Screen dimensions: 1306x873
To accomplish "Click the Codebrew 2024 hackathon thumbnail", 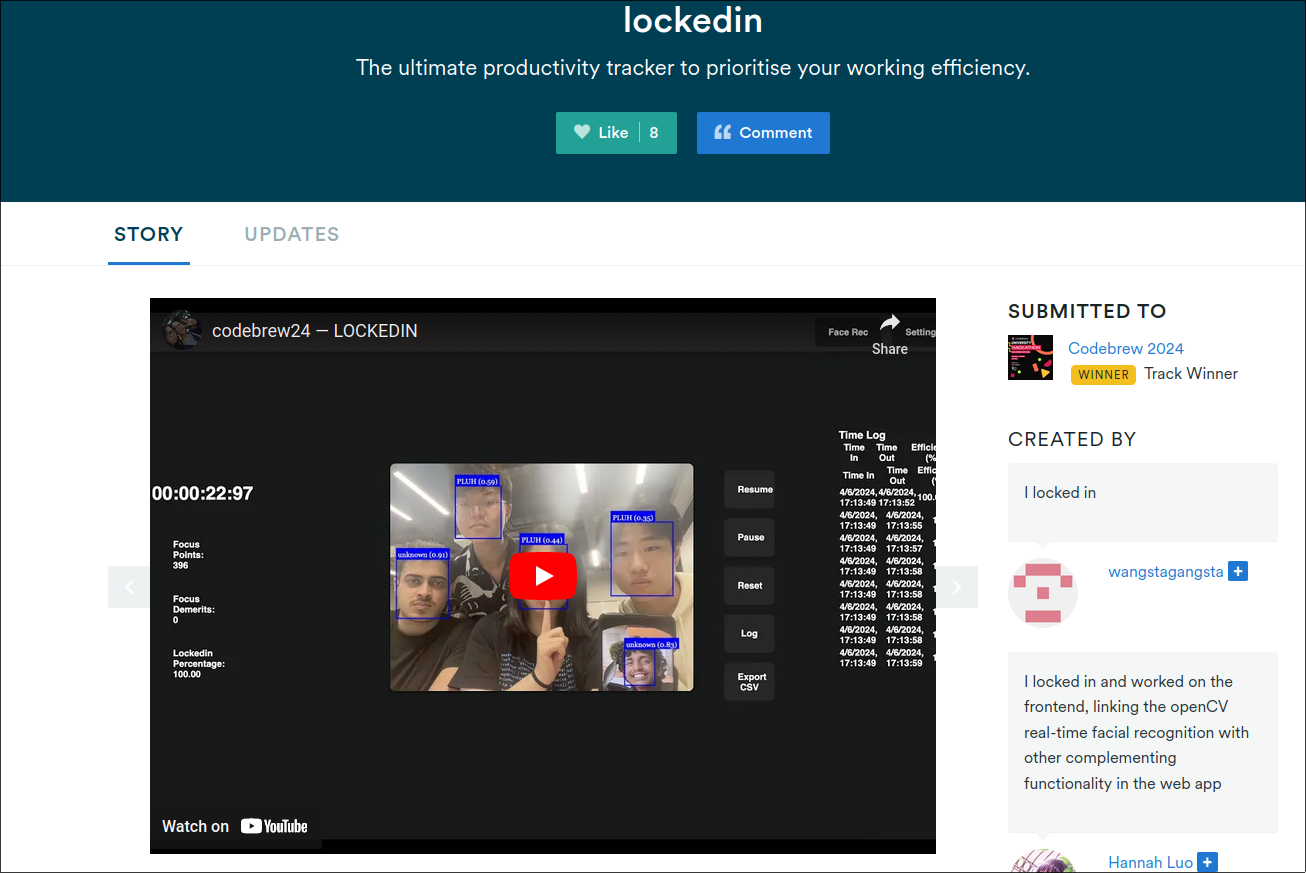I will 1030,358.
